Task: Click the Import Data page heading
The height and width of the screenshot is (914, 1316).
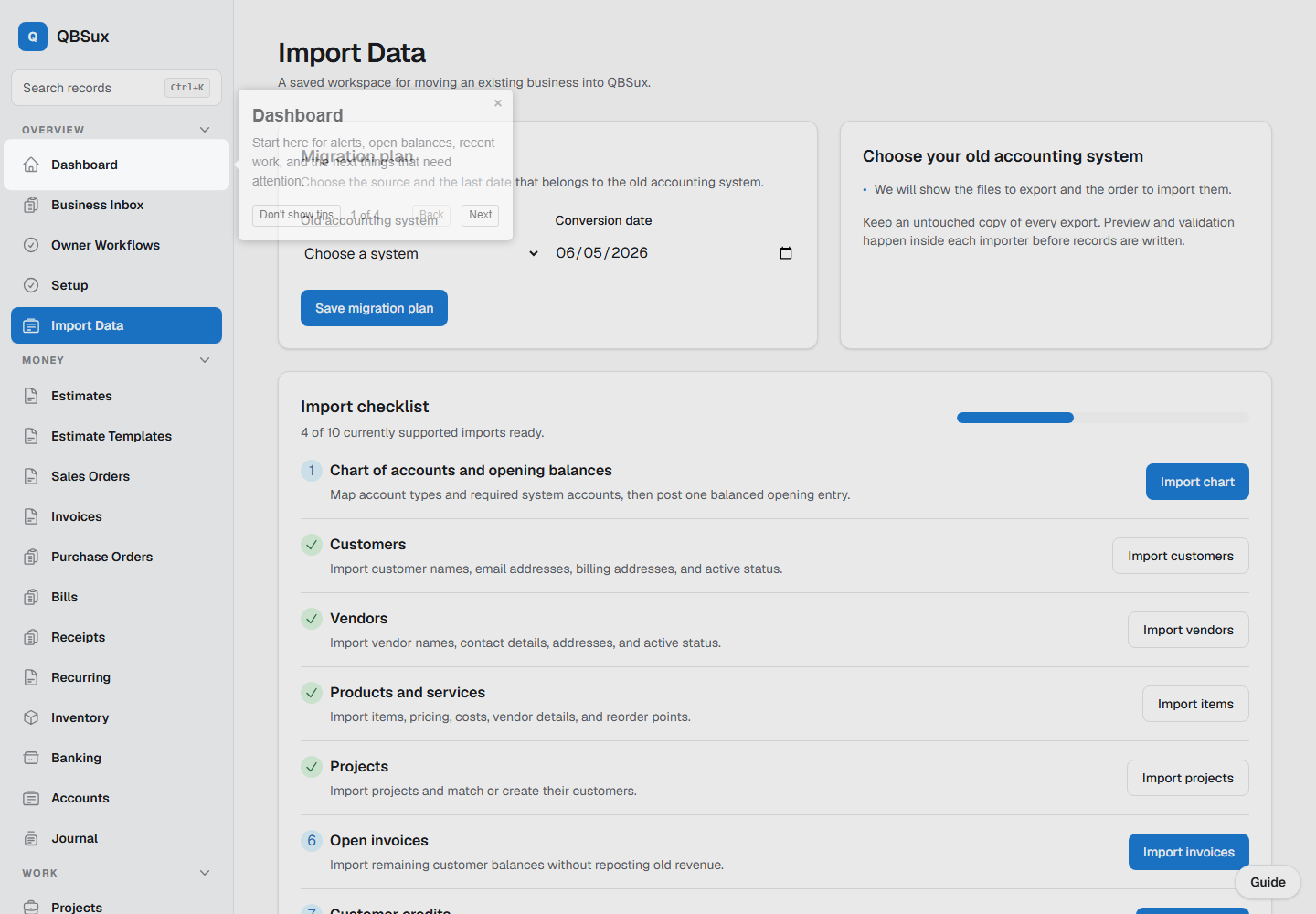Action: [x=352, y=53]
